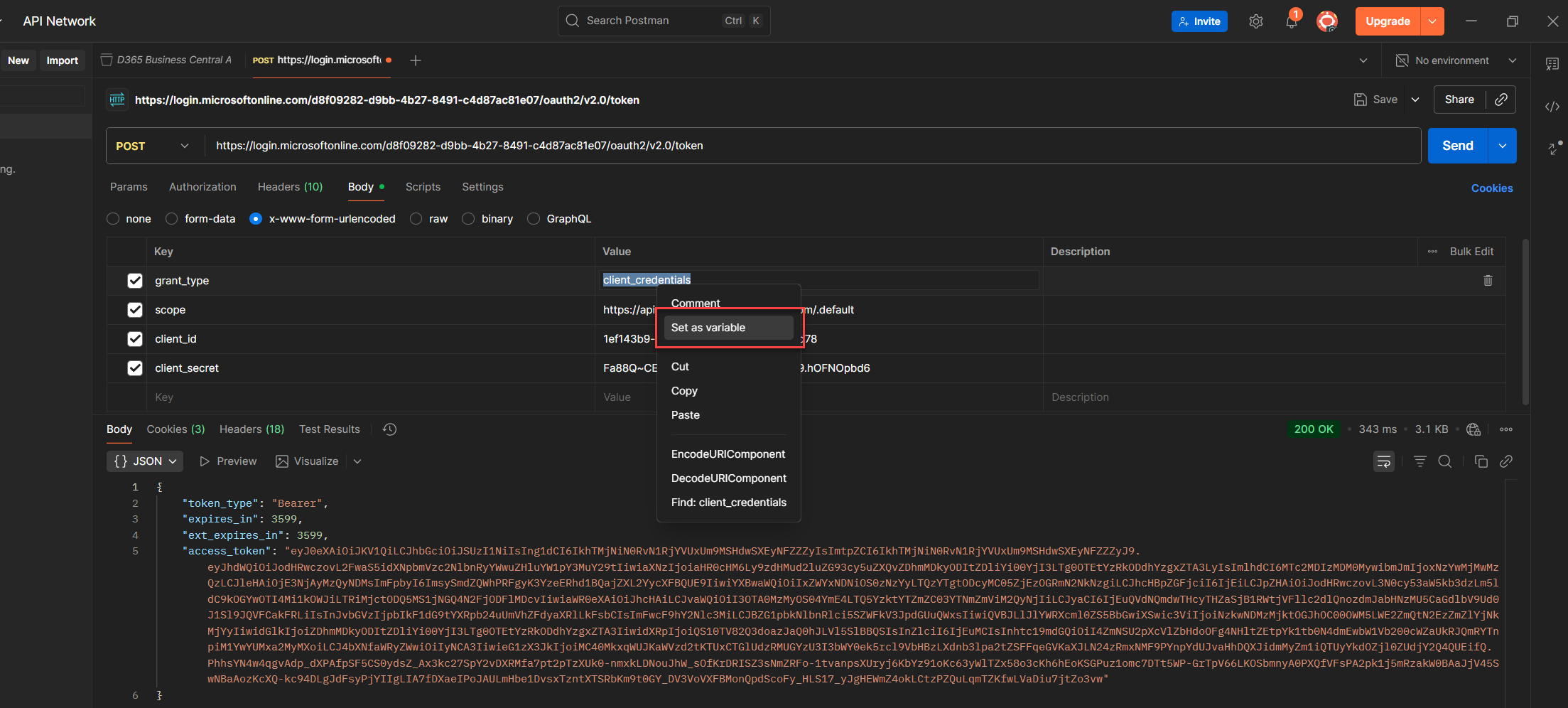Click the Preview play icon
Image resolution: width=1568 pixels, height=708 pixels.
pos(205,461)
